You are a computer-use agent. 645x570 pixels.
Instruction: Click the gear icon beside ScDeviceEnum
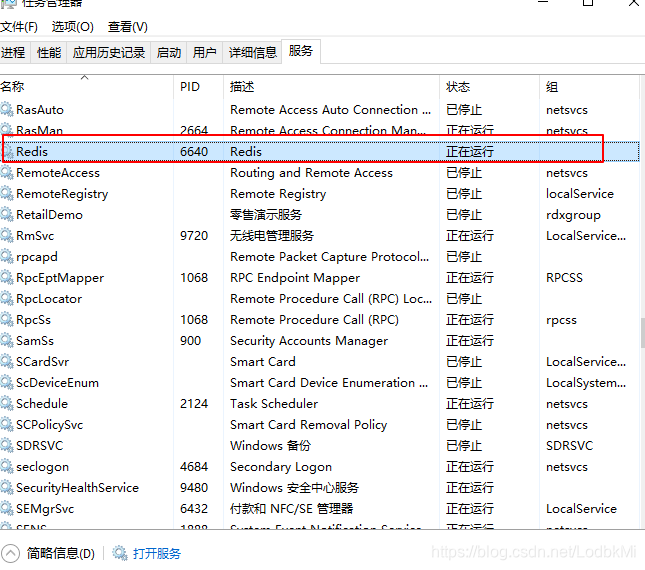pos(7,382)
